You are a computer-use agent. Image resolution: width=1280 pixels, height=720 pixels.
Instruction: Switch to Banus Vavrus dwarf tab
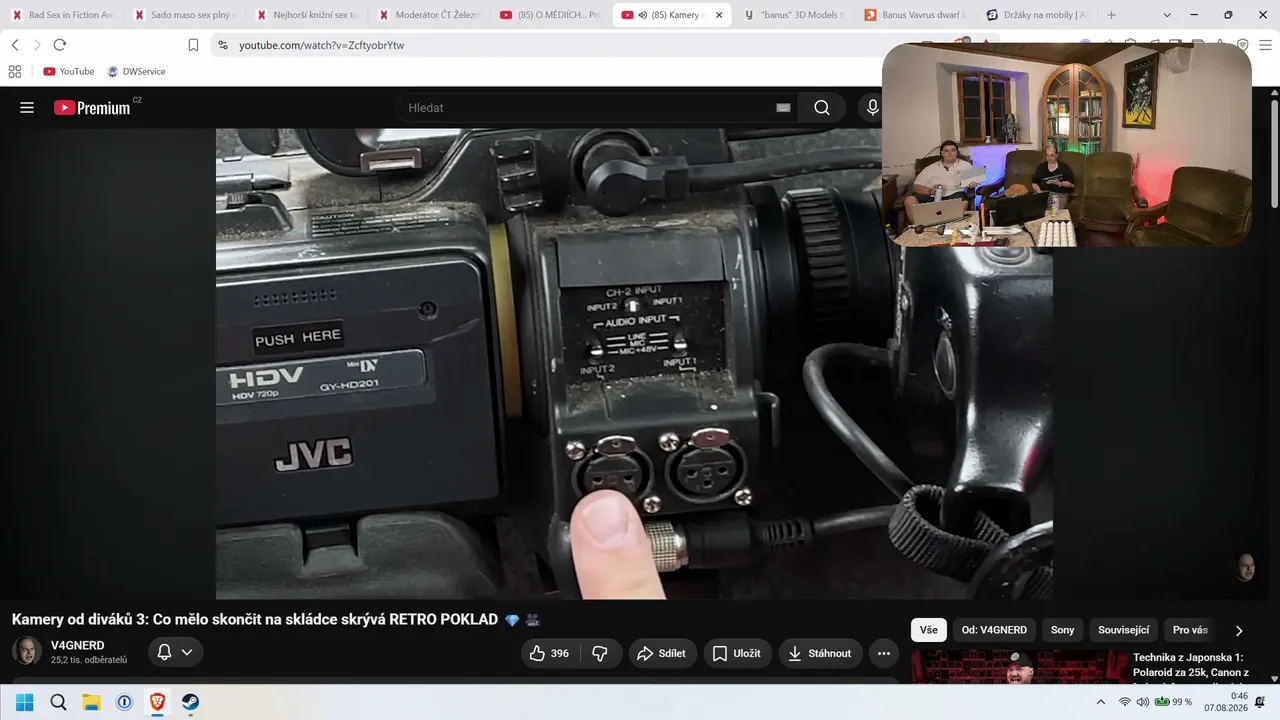(916, 15)
